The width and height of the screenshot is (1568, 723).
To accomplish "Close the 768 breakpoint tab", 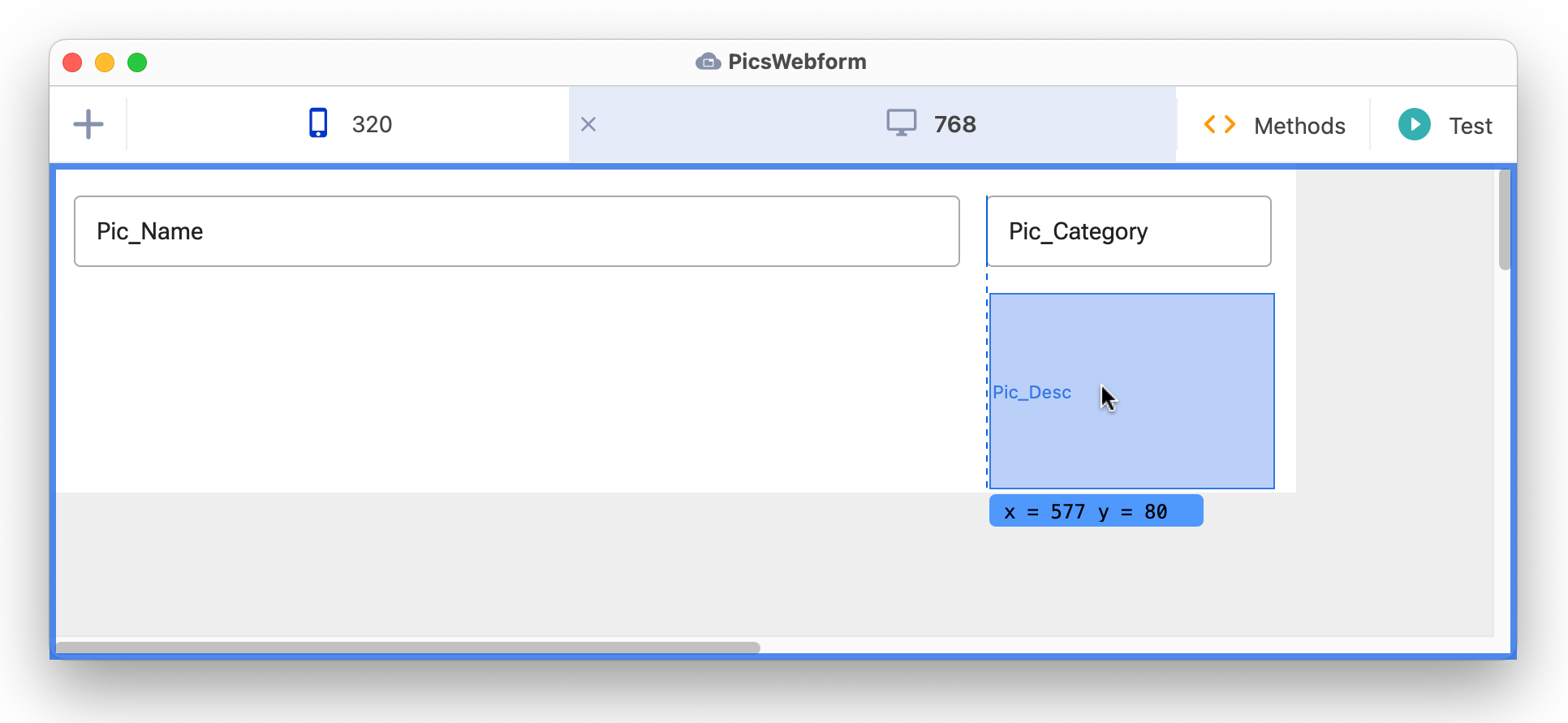I will [588, 124].
